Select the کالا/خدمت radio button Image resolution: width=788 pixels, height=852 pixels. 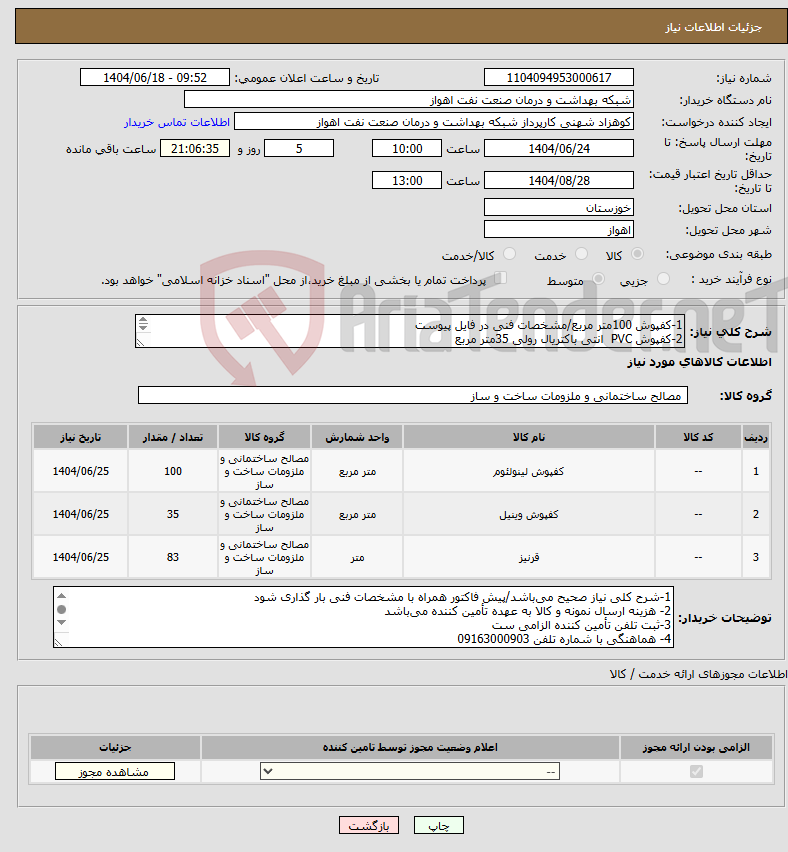point(509,254)
